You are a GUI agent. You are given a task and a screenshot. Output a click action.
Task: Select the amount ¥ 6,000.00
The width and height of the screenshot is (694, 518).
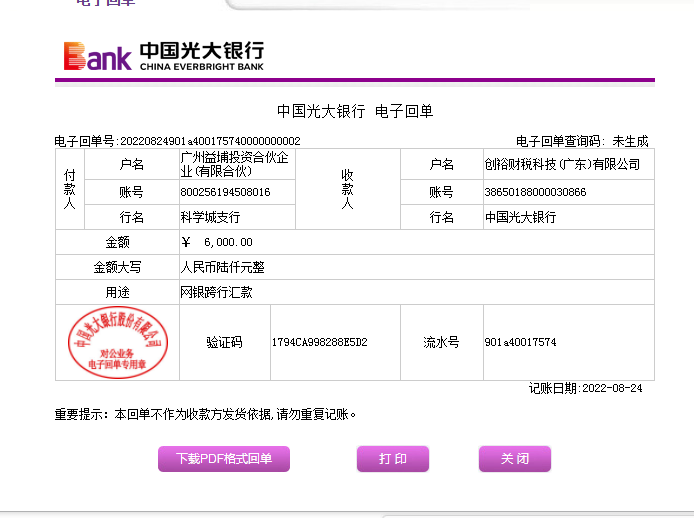(x=217, y=242)
